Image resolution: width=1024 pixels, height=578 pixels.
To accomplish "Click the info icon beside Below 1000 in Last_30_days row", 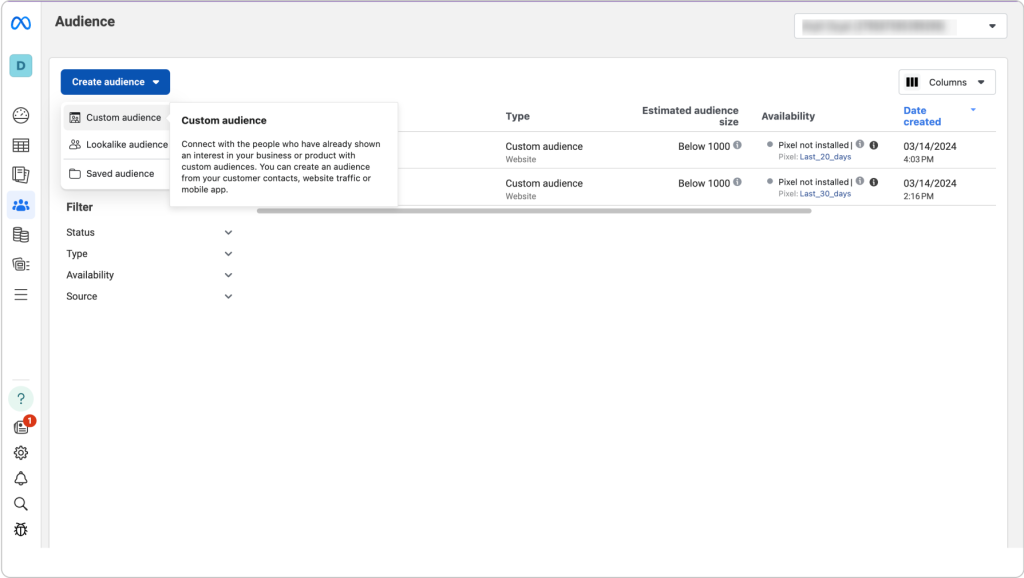I will pos(737,182).
